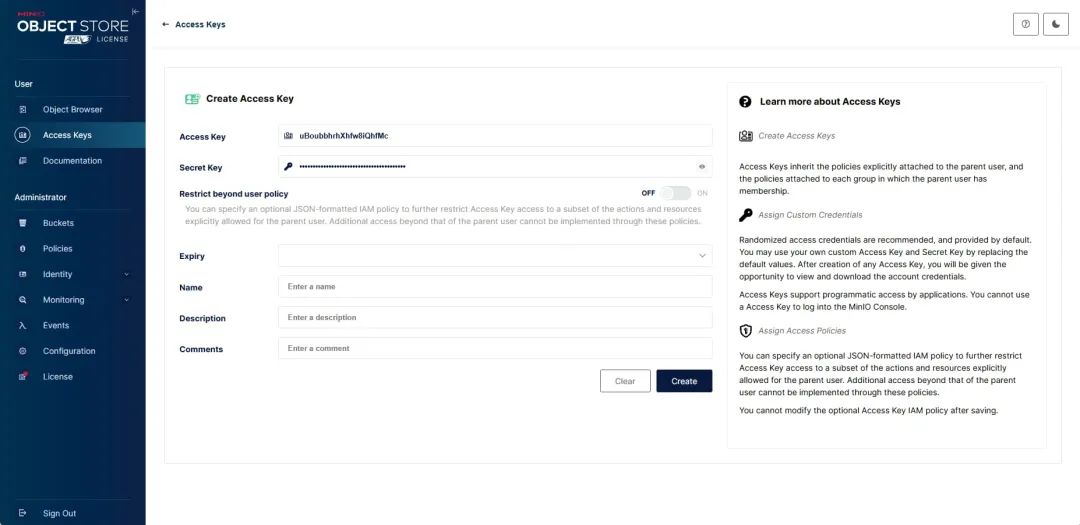The image size is (1080, 525).
Task: Click the Policies shield icon
Action: (23, 249)
